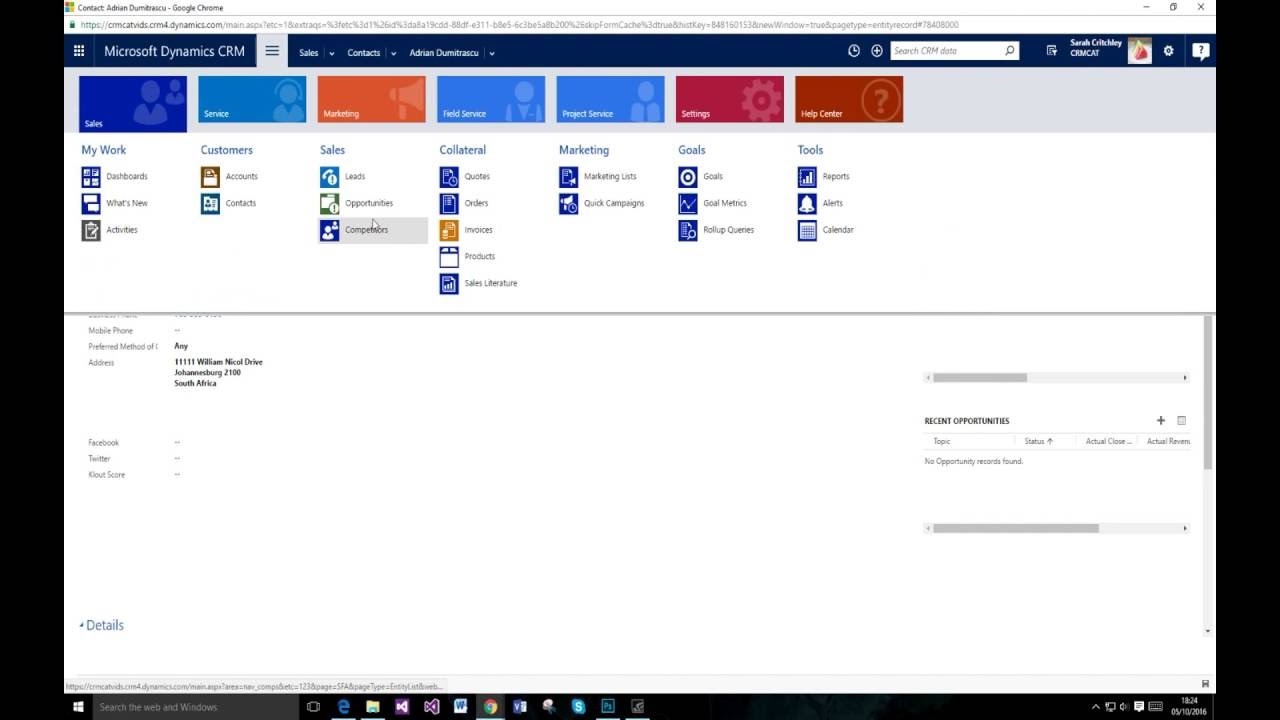Open the Sarah Critchley user profile
Screen dimensions: 1280x720
pos(1110,51)
